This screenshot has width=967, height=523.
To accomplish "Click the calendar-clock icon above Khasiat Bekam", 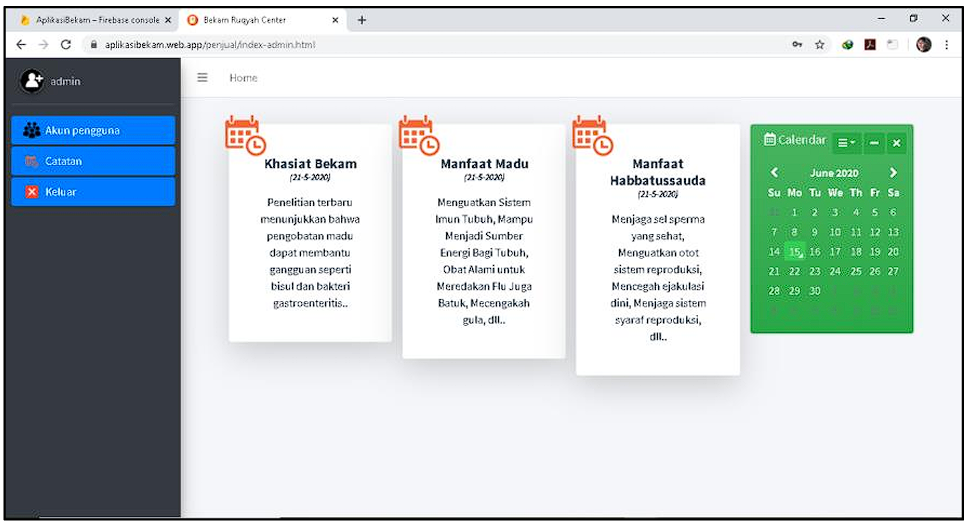I will tap(244, 136).
